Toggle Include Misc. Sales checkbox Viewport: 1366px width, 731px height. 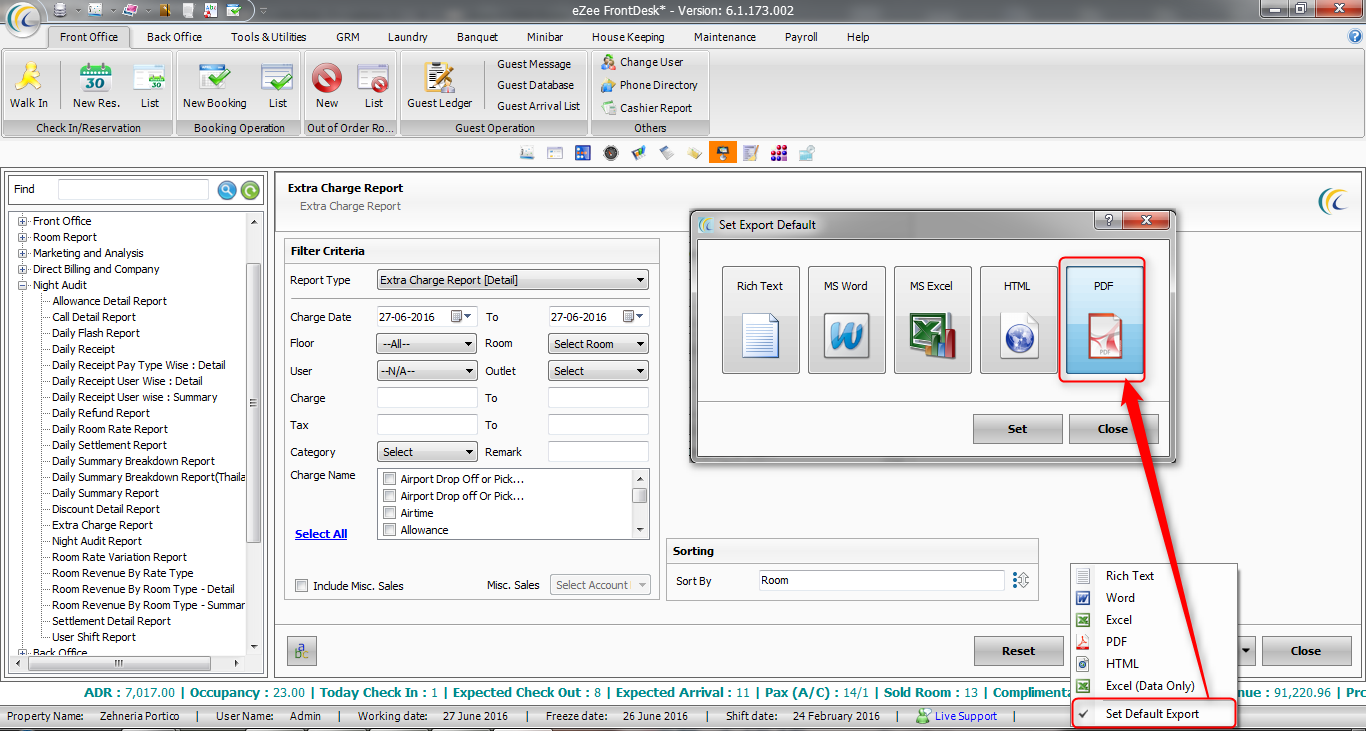click(301, 586)
